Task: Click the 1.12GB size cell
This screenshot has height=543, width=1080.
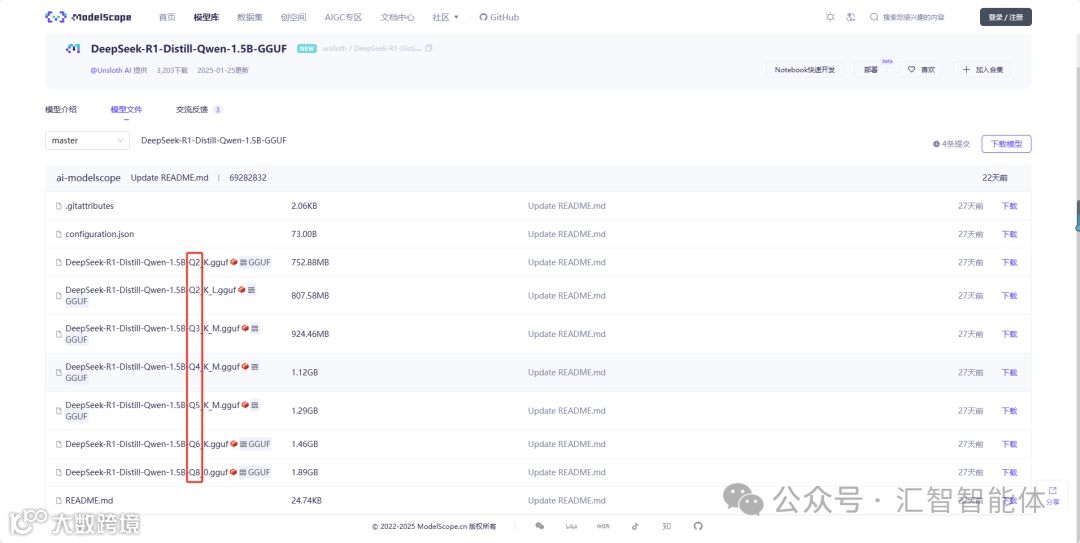Action: click(x=304, y=373)
